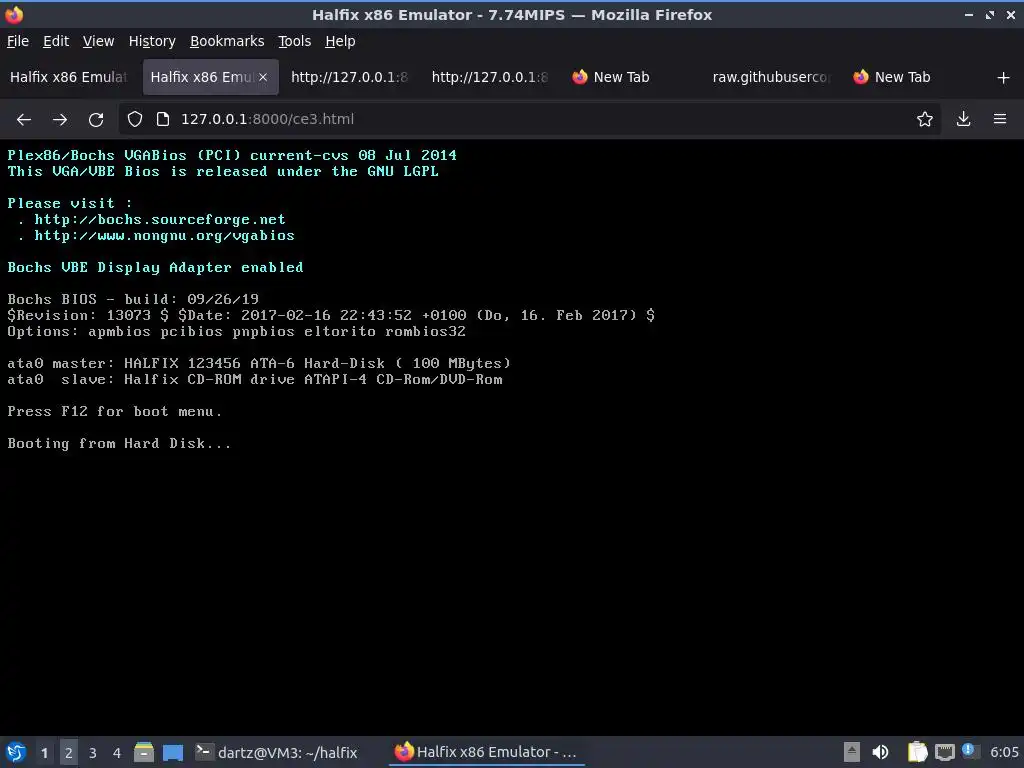Switch to workspace 1

44,753
